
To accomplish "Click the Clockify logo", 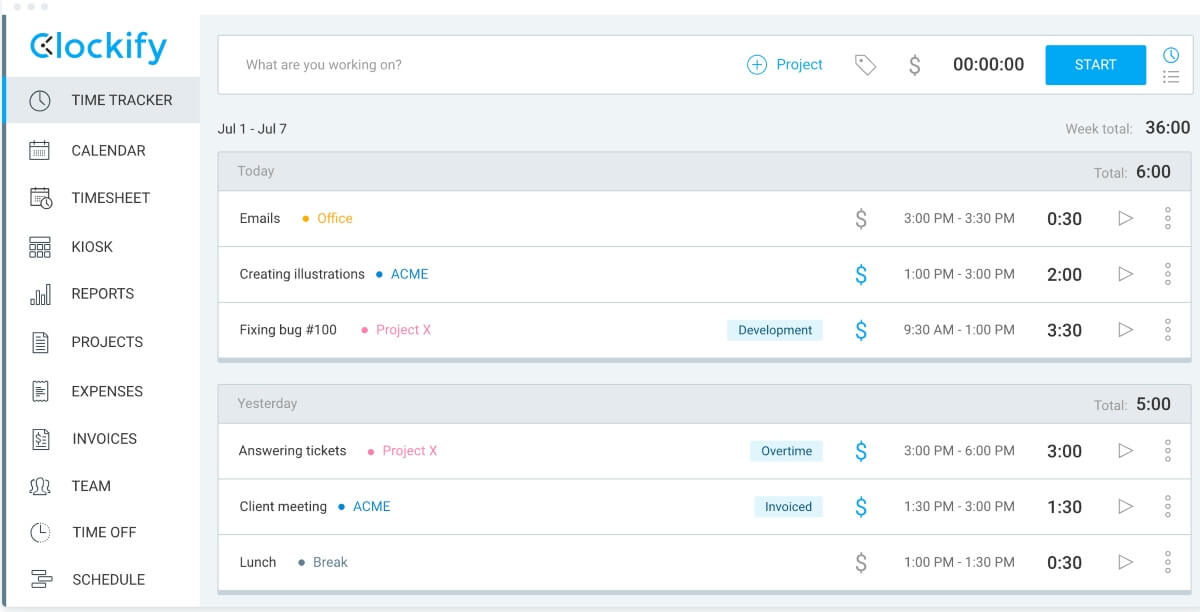I will [98, 46].
